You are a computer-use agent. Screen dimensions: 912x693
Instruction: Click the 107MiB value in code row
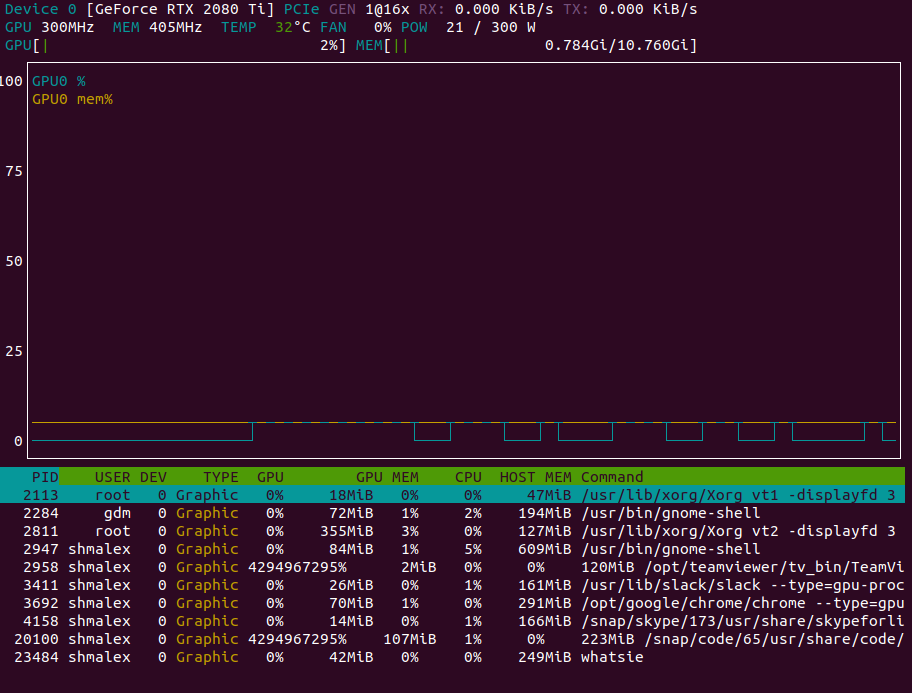(409, 639)
